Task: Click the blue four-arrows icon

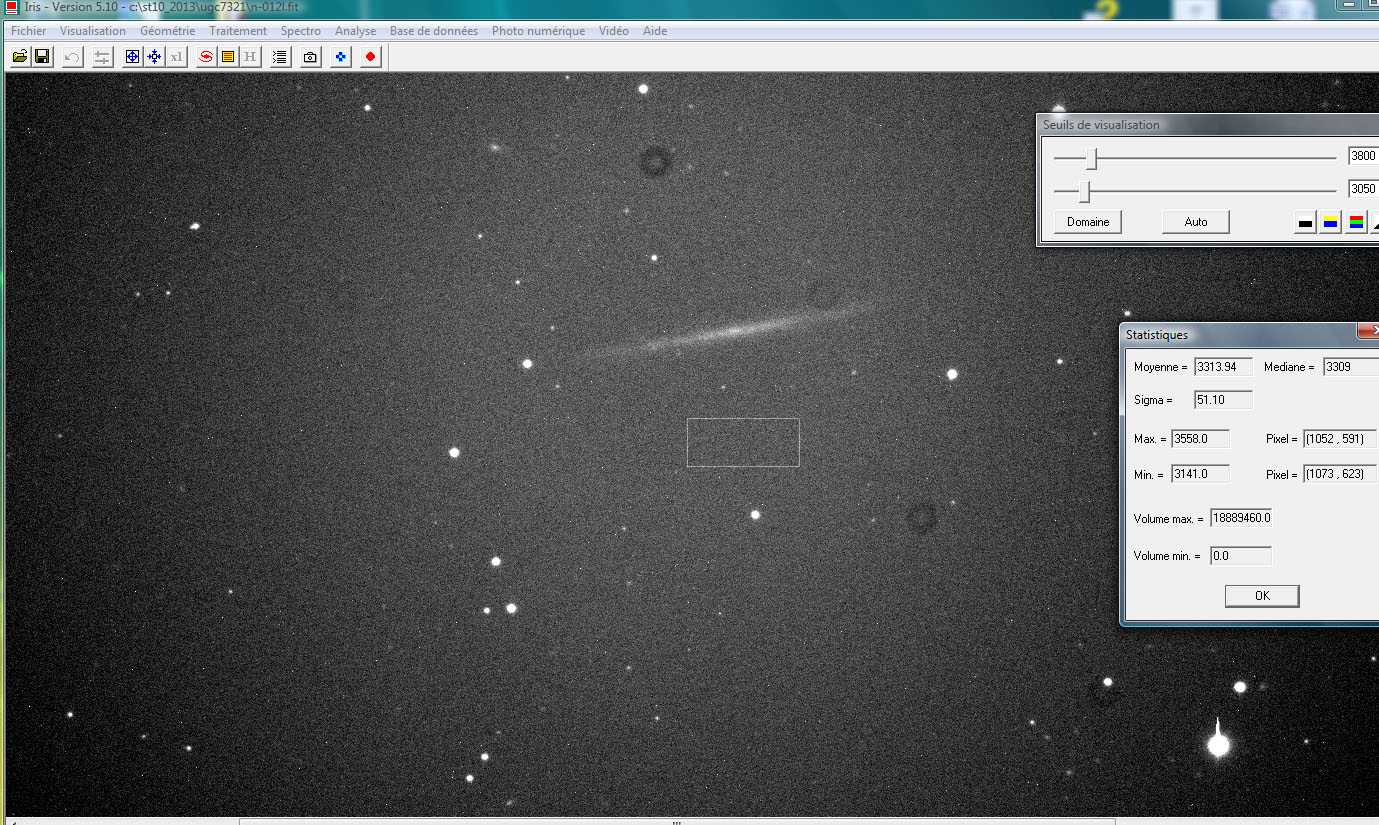Action: tap(154, 57)
